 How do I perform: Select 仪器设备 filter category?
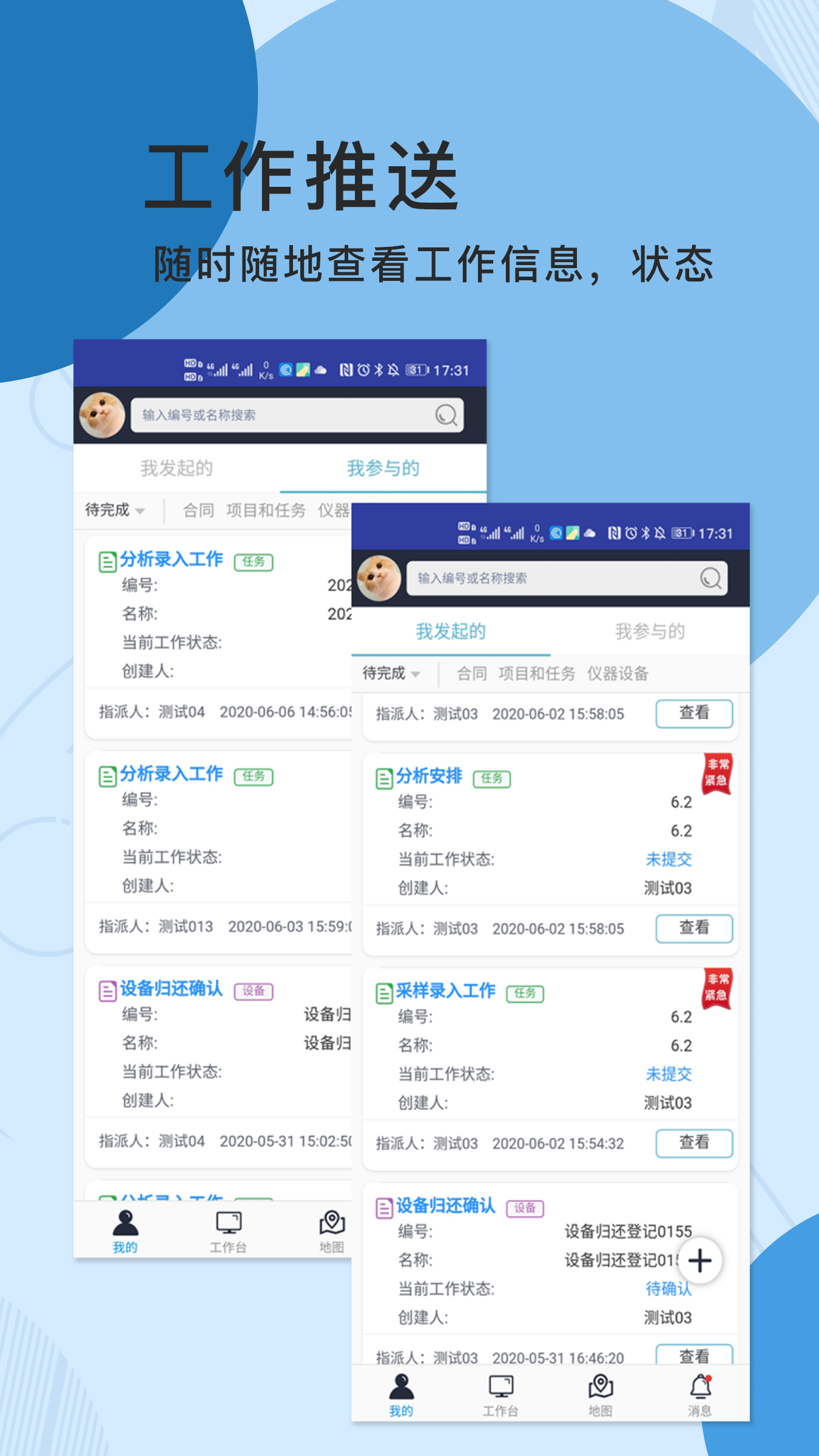tap(617, 673)
